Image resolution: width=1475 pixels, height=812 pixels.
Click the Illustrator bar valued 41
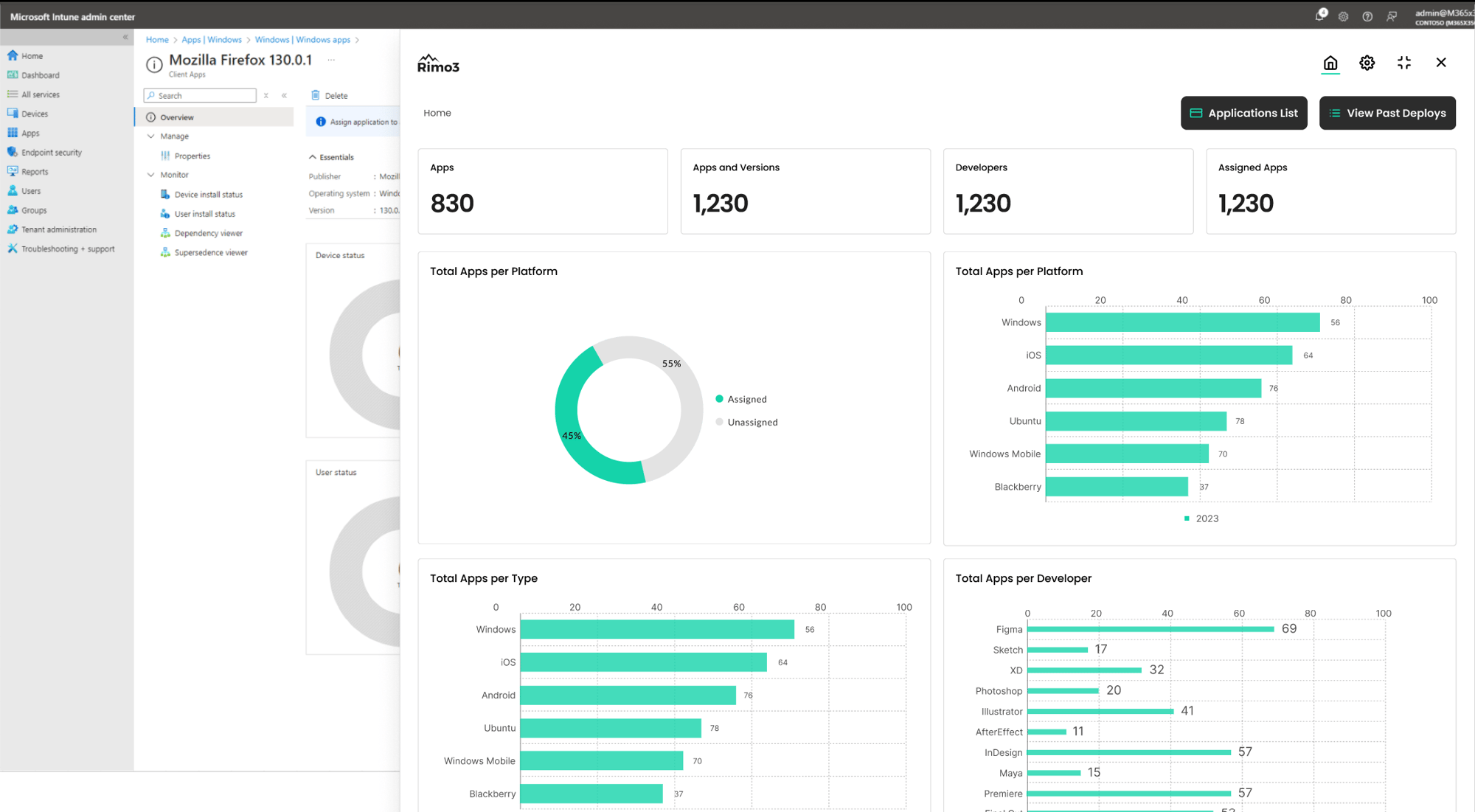click(x=1100, y=711)
